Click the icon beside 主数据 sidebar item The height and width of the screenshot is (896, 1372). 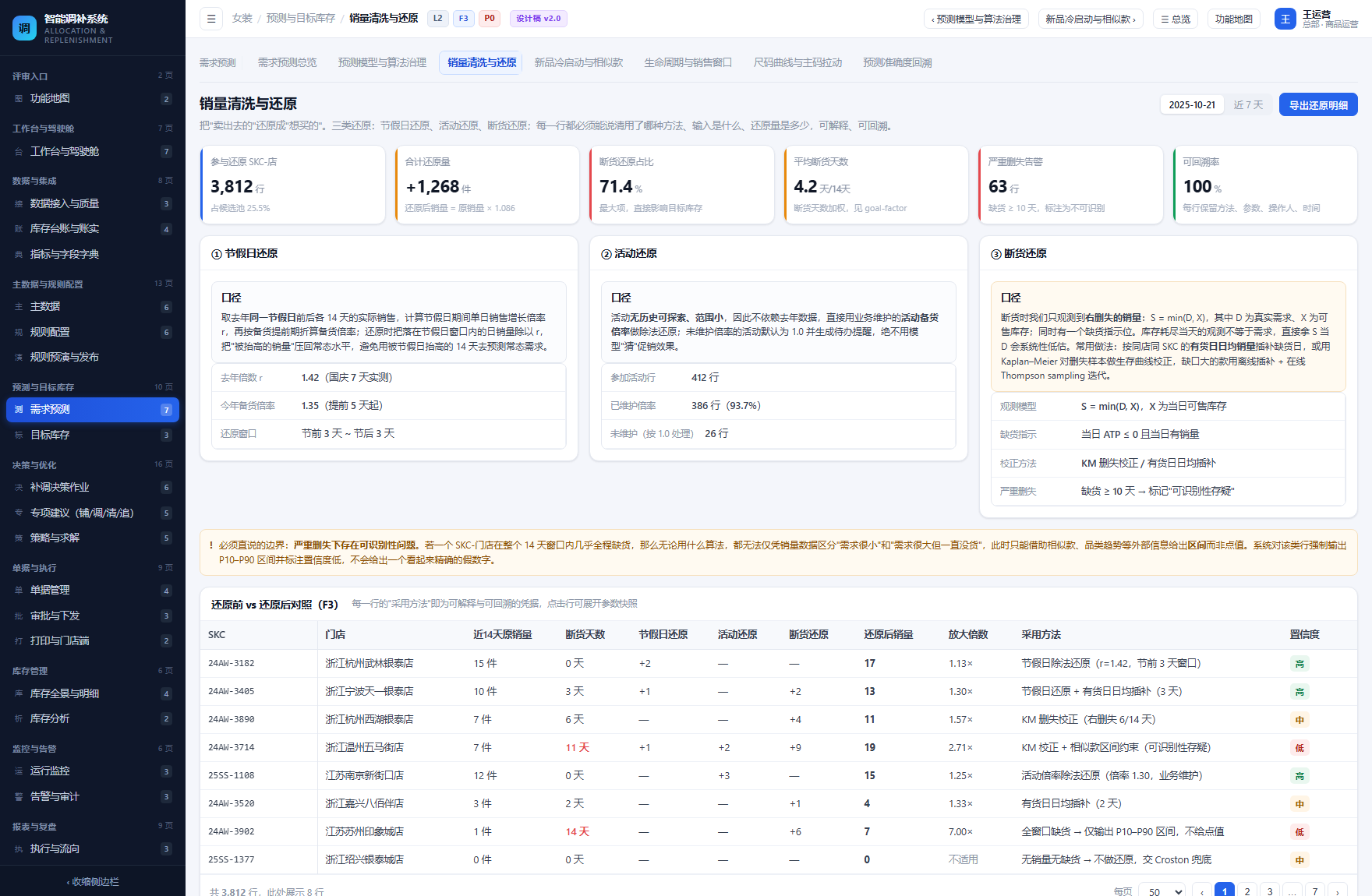[19, 307]
